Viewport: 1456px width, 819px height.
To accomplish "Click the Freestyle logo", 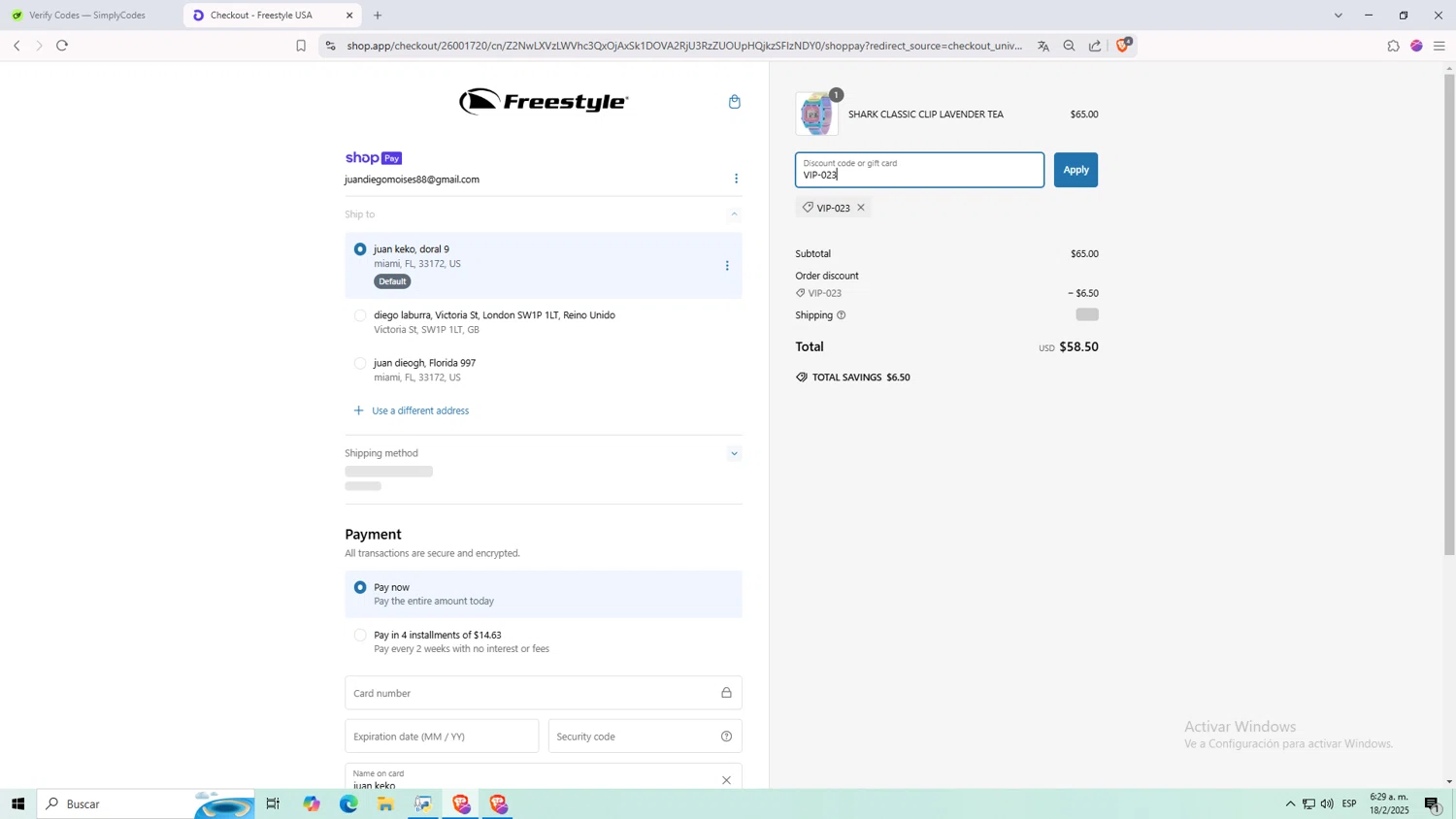I will point(544,102).
